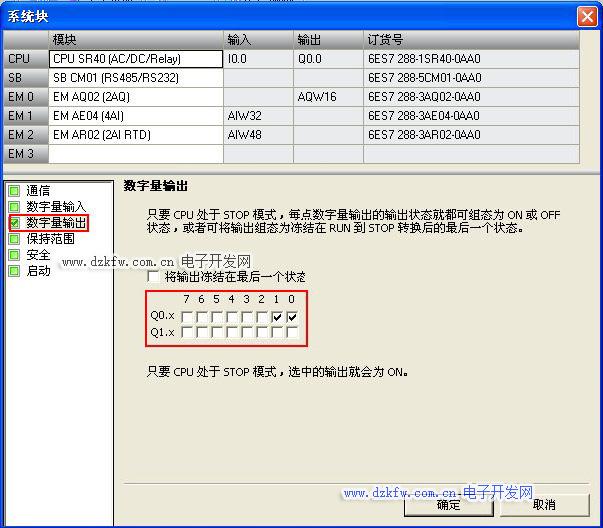Click the green icon next to 数字量输入
The width and height of the screenshot is (603, 528).
[x=14, y=206]
